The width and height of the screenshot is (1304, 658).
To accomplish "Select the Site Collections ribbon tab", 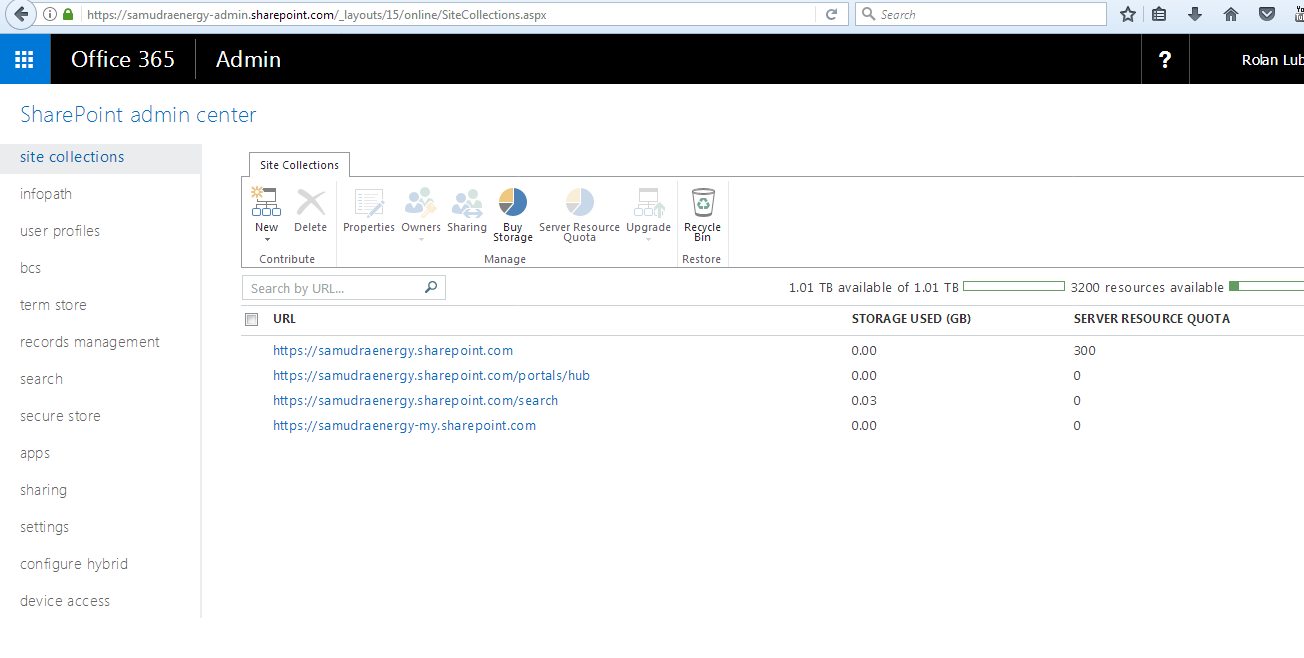I will point(299,165).
